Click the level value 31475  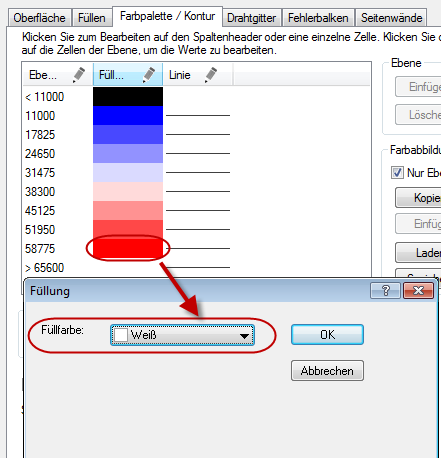[x=40, y=173]
